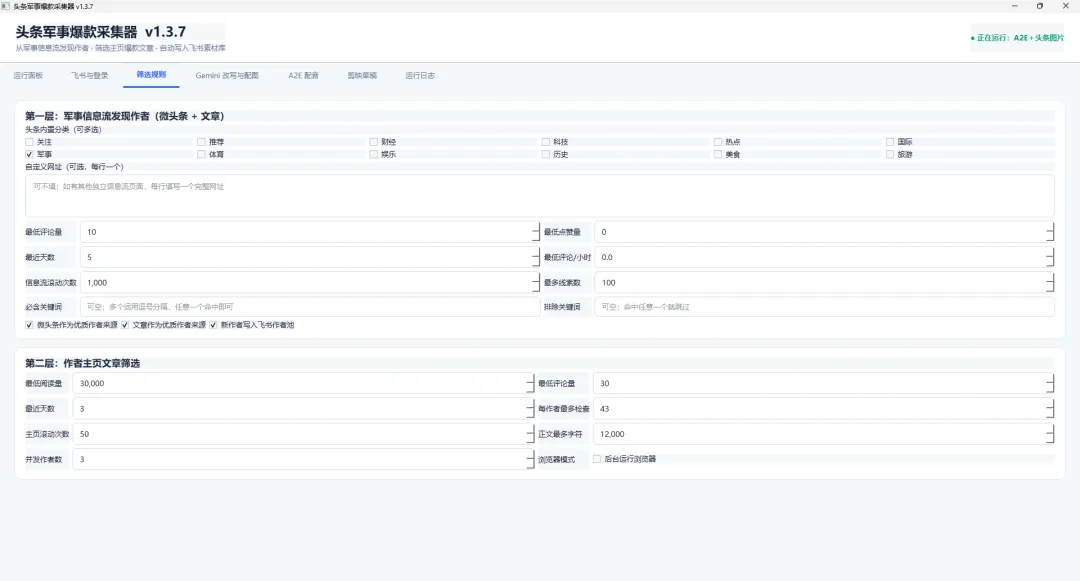Image resolution: width=1080 pixels, height=581 pixels.
Task: Restore down the application window
Action: (1040, 6)
